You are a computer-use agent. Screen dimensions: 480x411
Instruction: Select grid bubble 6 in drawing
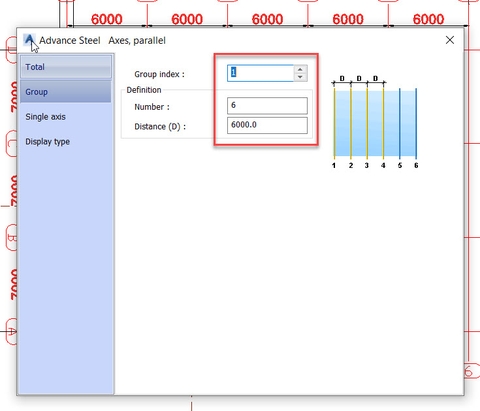[471, 371]
